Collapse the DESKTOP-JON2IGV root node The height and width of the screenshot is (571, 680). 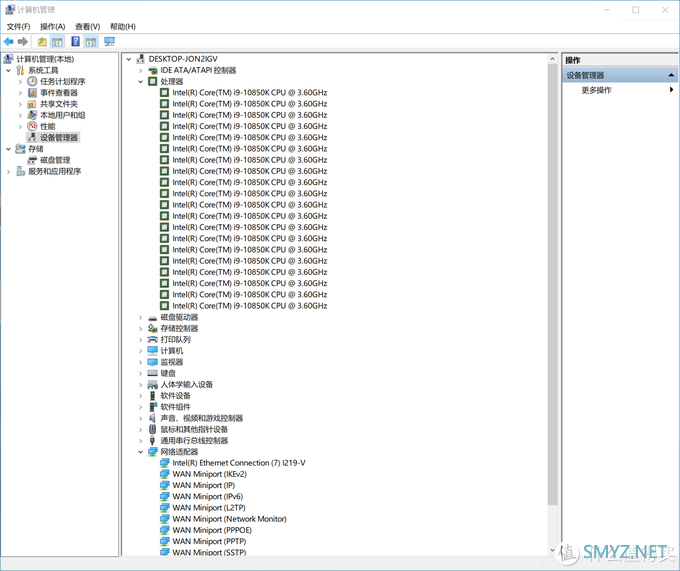click(x=129, y=59)
